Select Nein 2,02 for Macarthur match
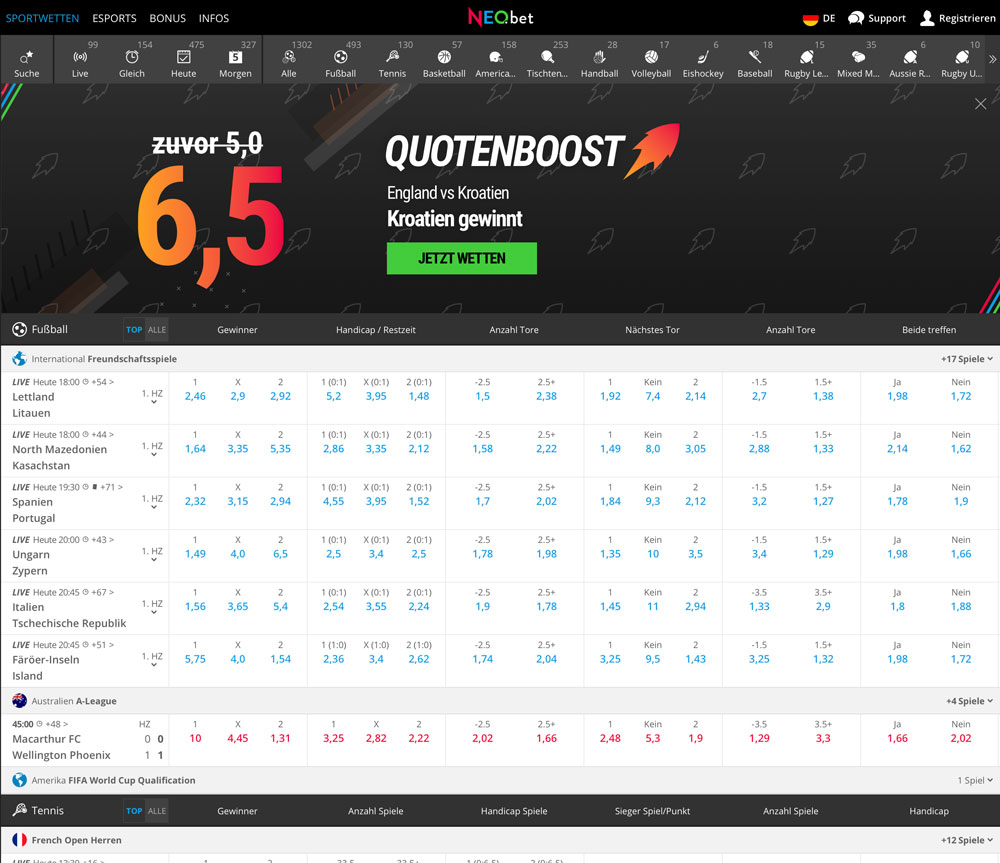The height and width of the screenshot is (863, 1000). tap(961, 739)
